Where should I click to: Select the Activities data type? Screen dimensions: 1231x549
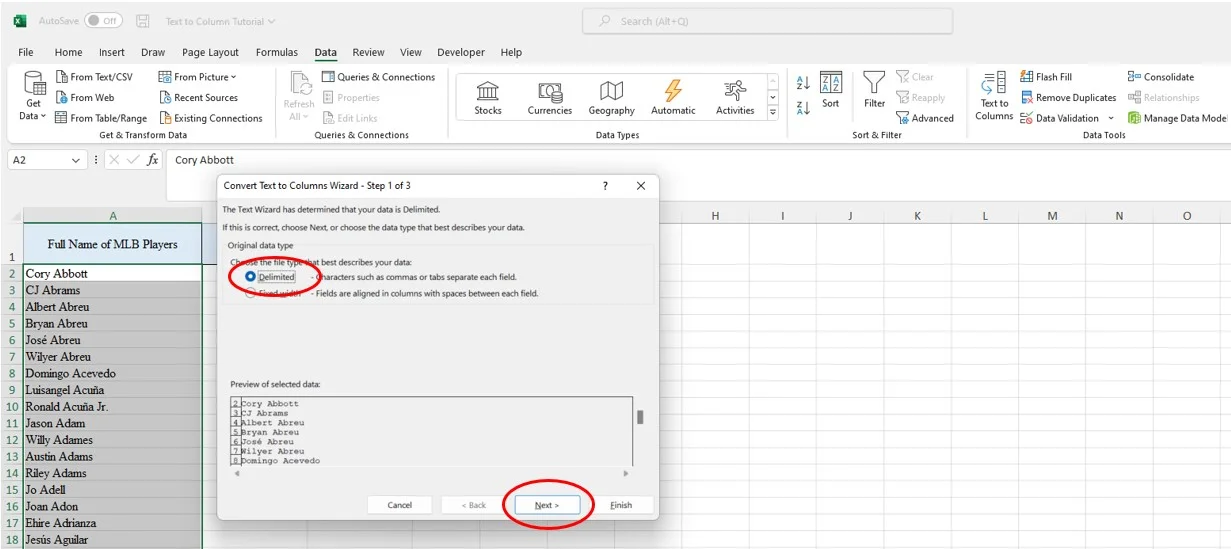[735, 98]
